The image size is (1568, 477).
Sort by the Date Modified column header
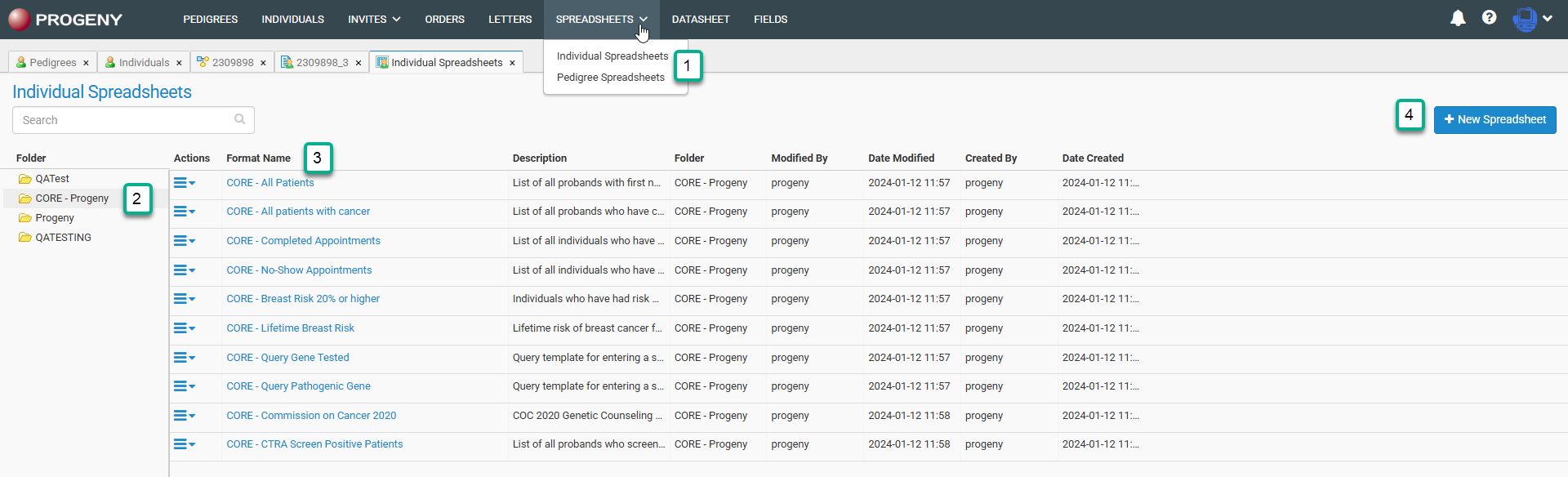click(x=901, y=158)
